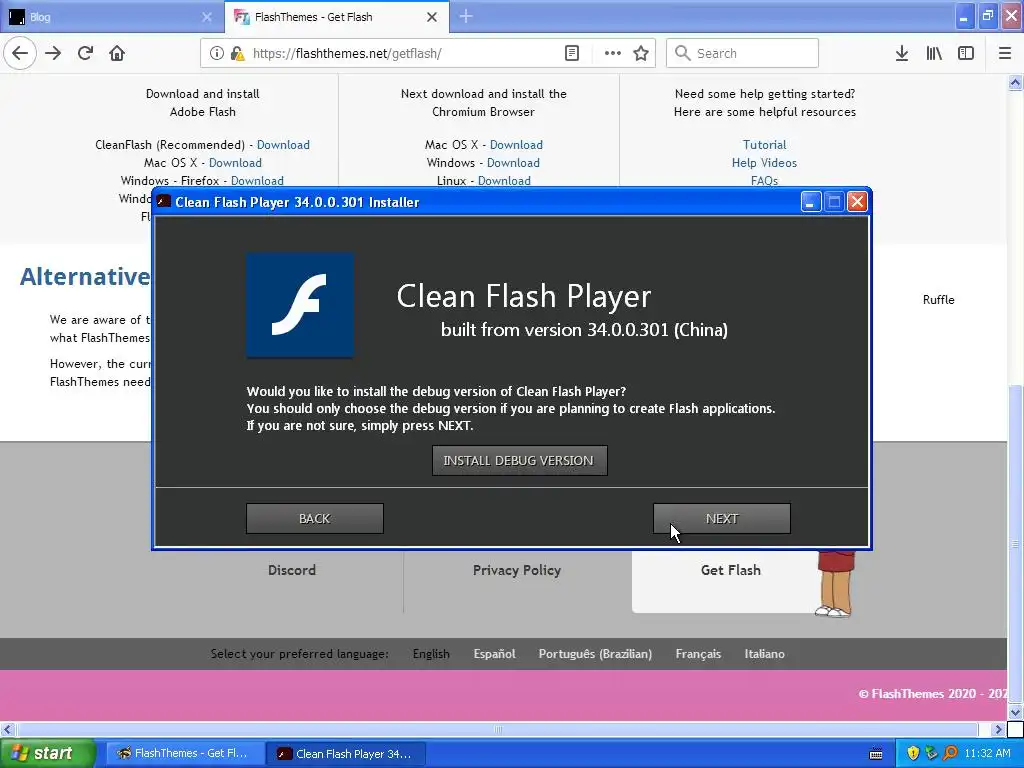The image size is (1024, 768).
Task: Open Firefox downloads arrow icon
Action: point(901,53)
